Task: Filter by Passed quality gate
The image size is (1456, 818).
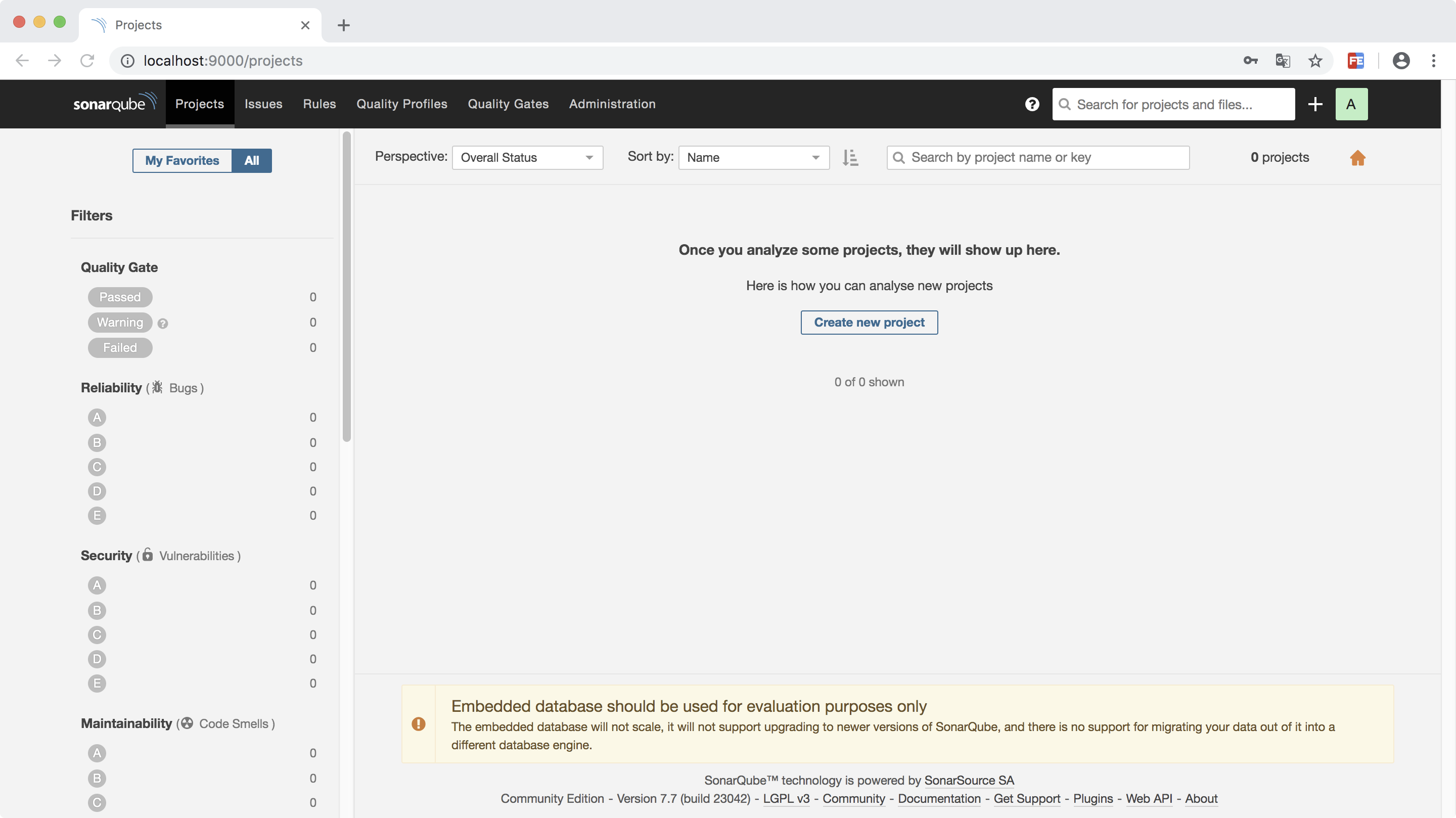Action: click(x=120, y=297)
